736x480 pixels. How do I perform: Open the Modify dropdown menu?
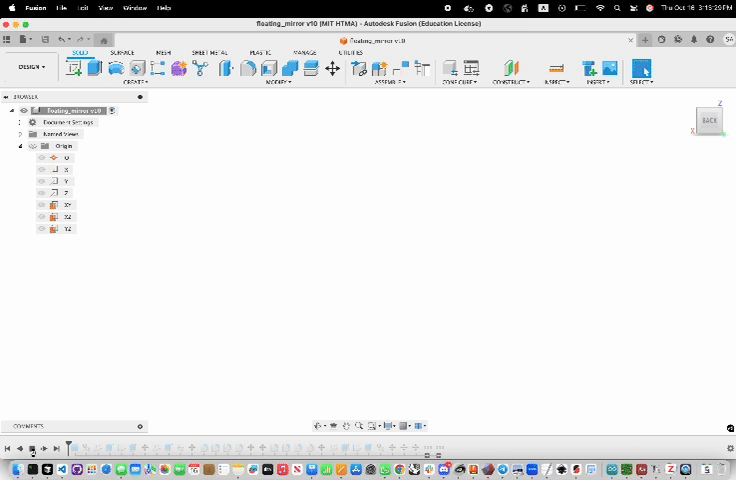(278, 82)
